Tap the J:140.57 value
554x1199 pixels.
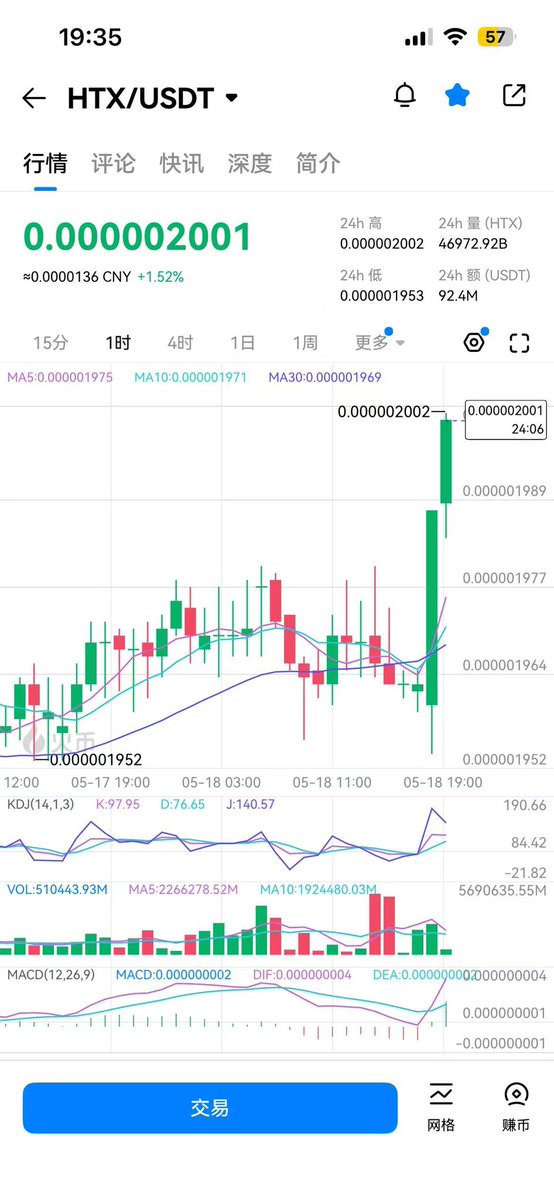coord(251,804)
